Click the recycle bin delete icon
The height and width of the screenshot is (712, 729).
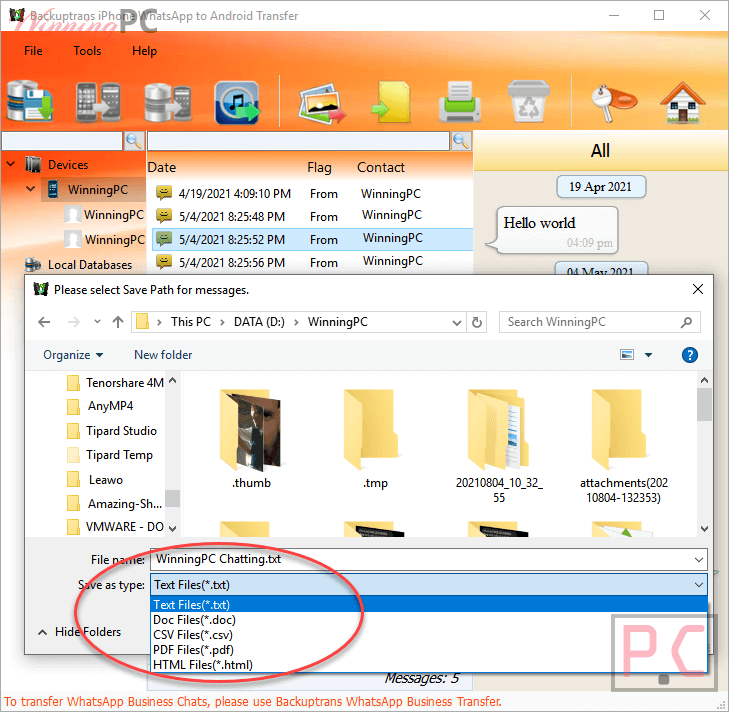(x=528, y=101)
